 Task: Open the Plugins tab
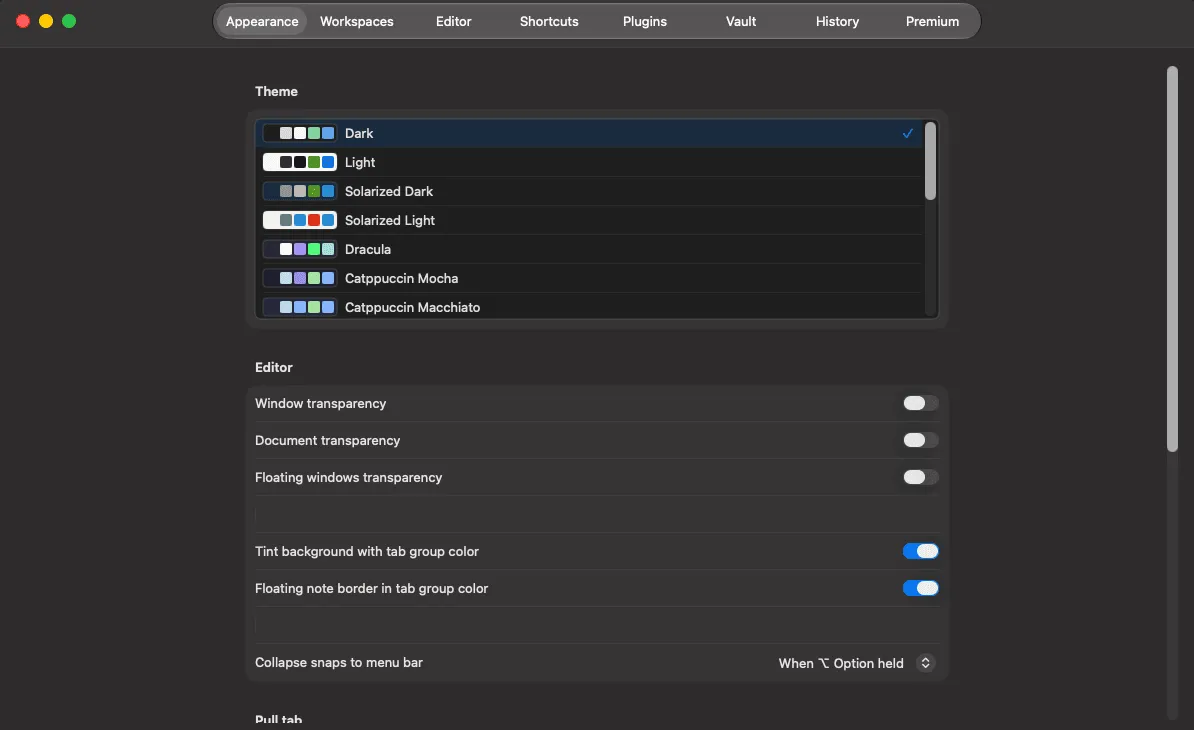(x=645, y=21)
